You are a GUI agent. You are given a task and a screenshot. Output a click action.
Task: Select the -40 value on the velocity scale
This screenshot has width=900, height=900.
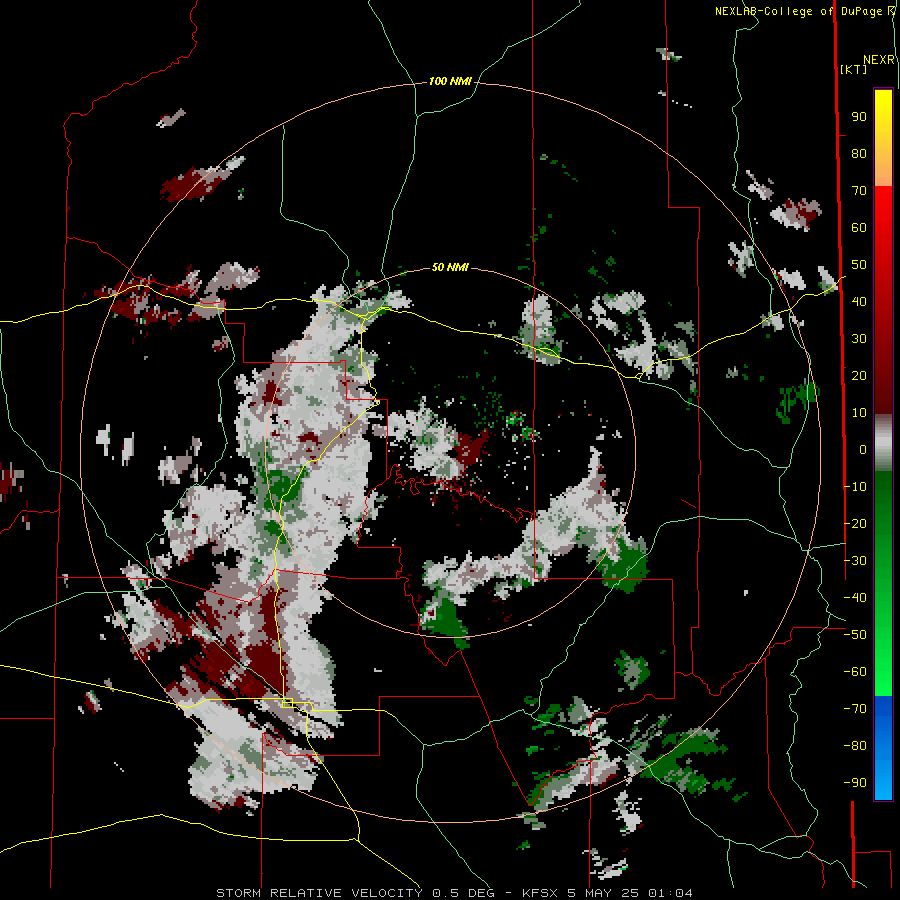[x=855, y=598]
